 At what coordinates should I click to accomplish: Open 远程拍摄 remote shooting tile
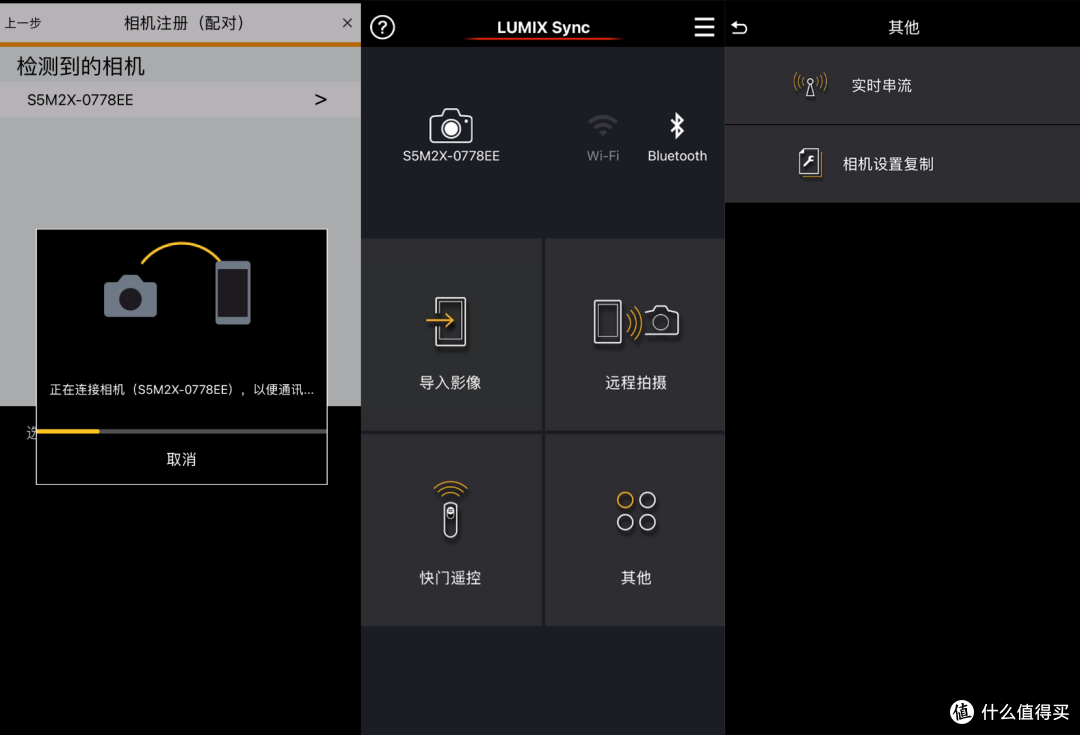point(635,335)
